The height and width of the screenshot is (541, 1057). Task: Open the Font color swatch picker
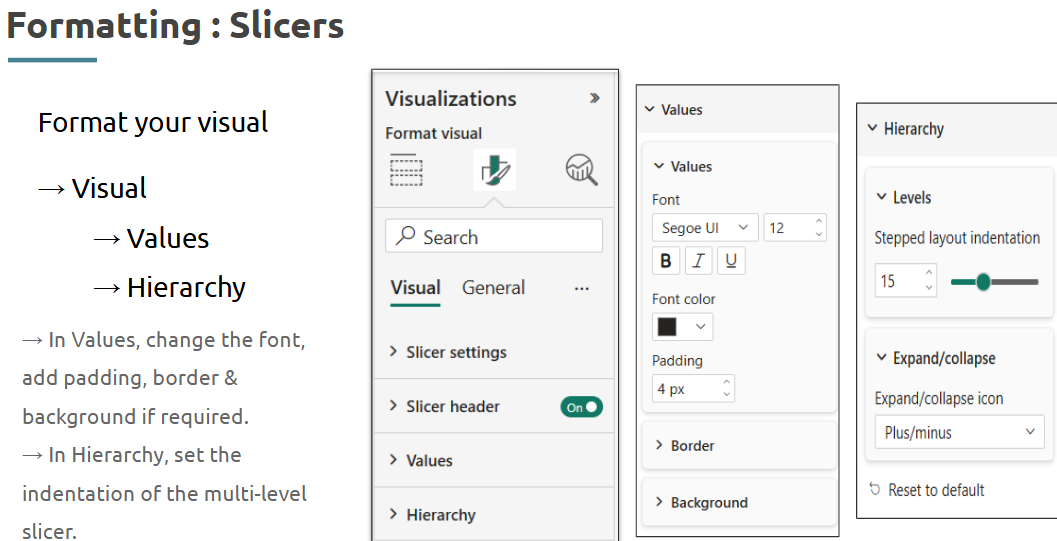[682, 327]
